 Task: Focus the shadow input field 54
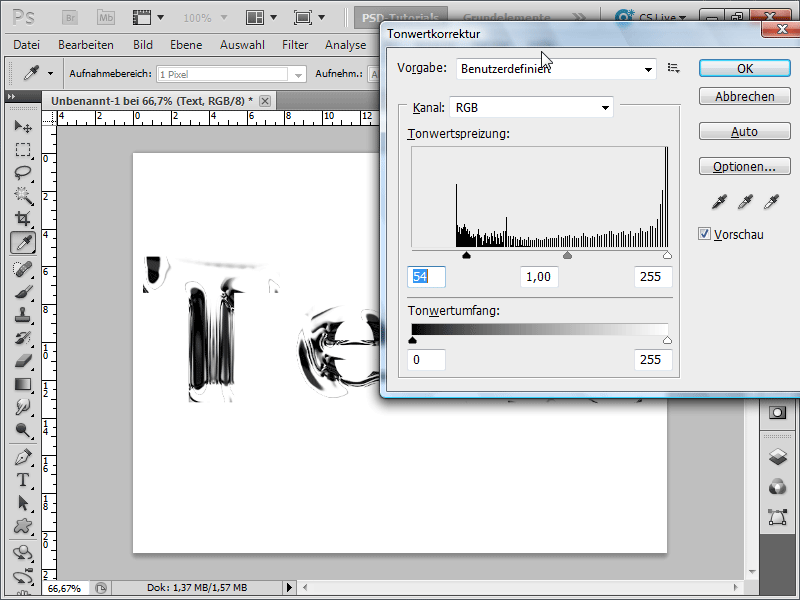(427, 277)
